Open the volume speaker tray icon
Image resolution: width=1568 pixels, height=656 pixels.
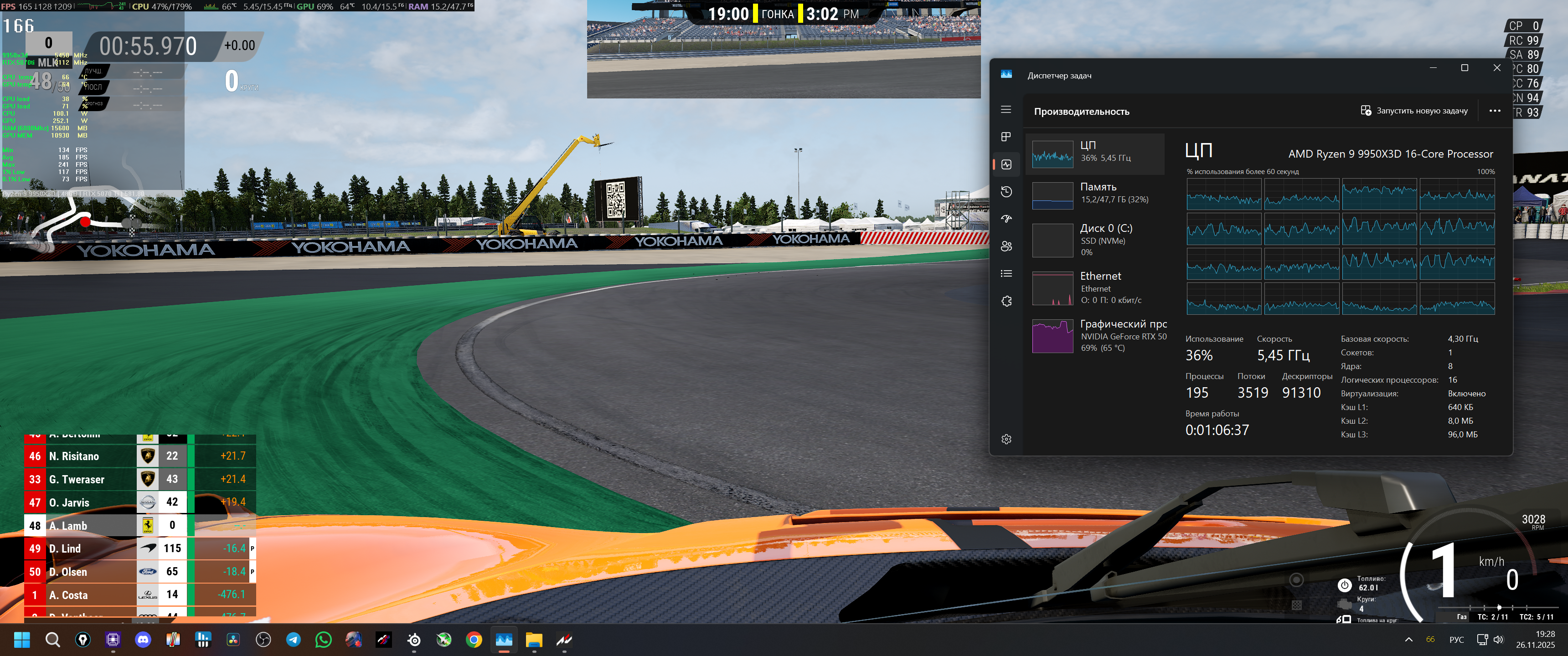[1498, 640]
